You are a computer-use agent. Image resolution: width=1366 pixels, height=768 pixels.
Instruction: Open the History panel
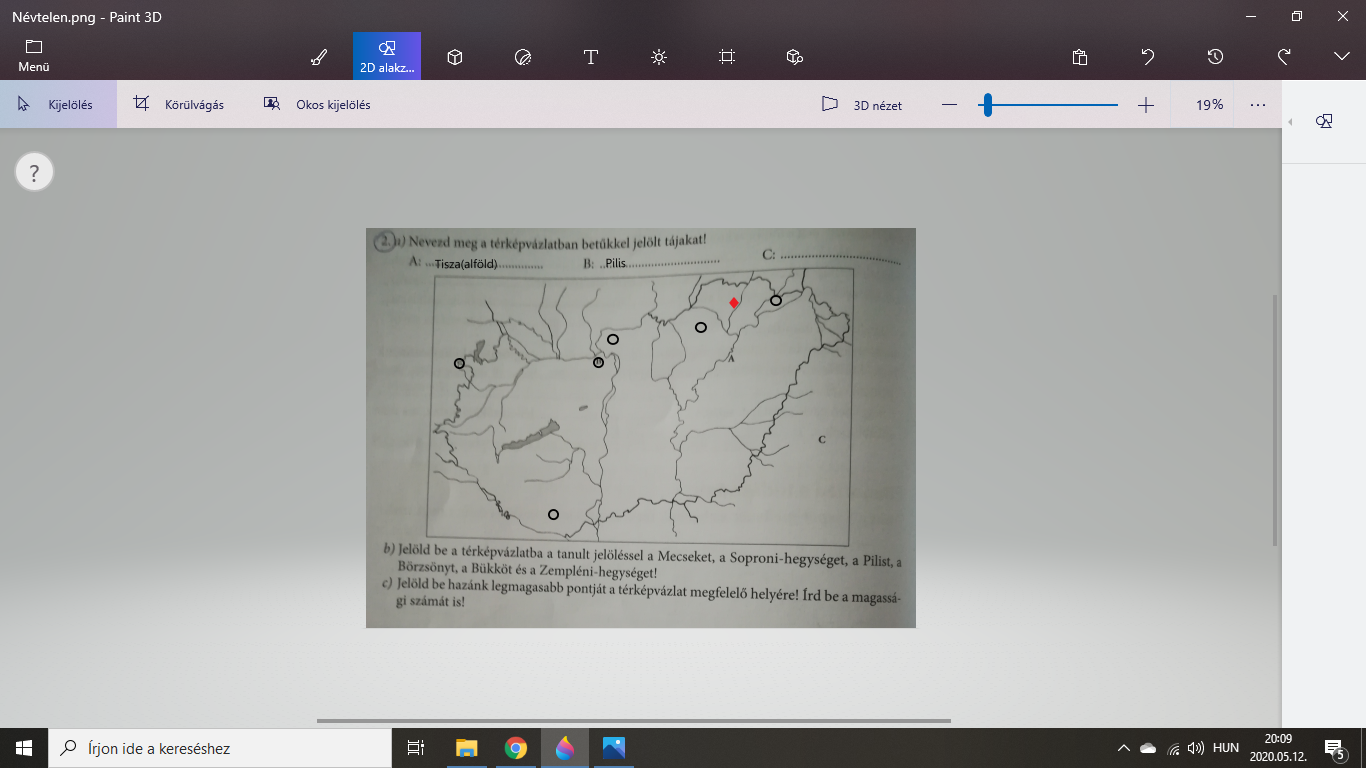pyautogui.click(x=1215, y=57)
